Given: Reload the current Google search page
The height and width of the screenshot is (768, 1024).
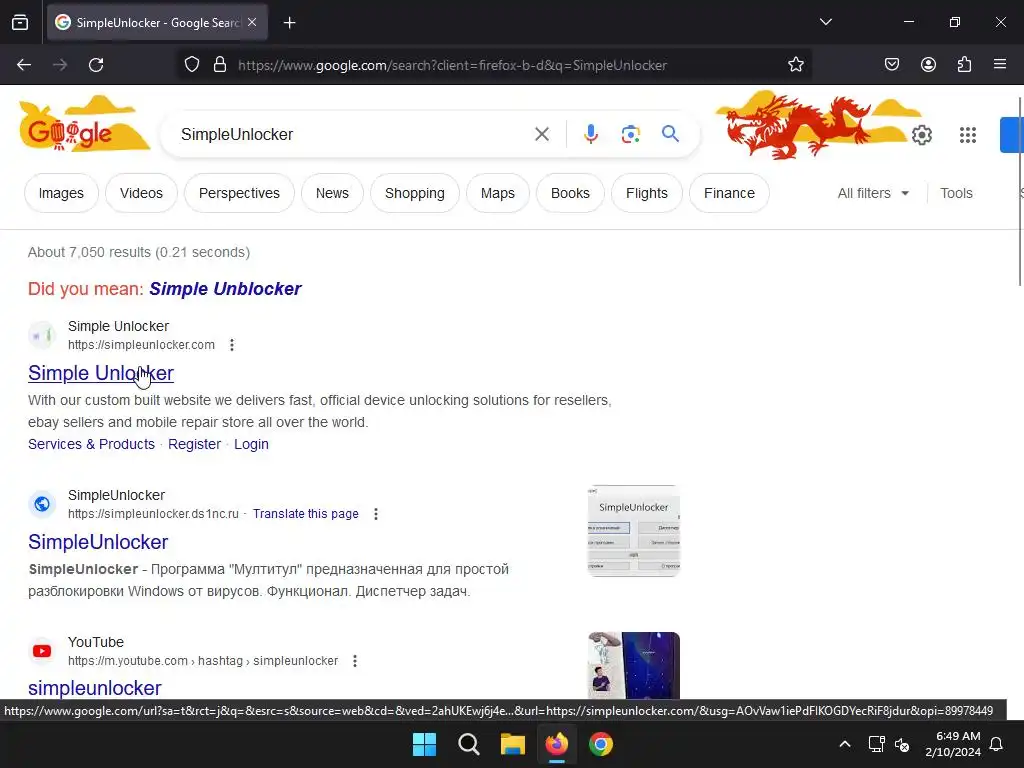Looking at the screenshot, I should [96, 65].
